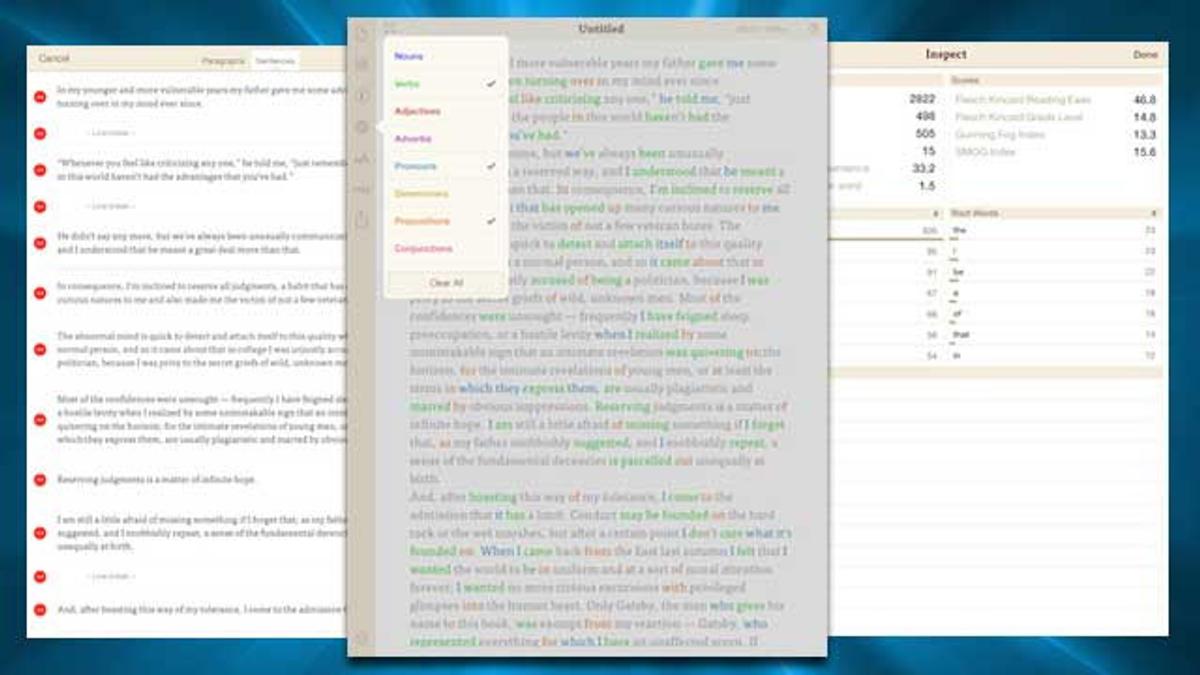Viewport: 1200px width, 675px height.
Task: Open the syntax highlight gear icon in the Untitled sidebar
Action: click(362, 127)
